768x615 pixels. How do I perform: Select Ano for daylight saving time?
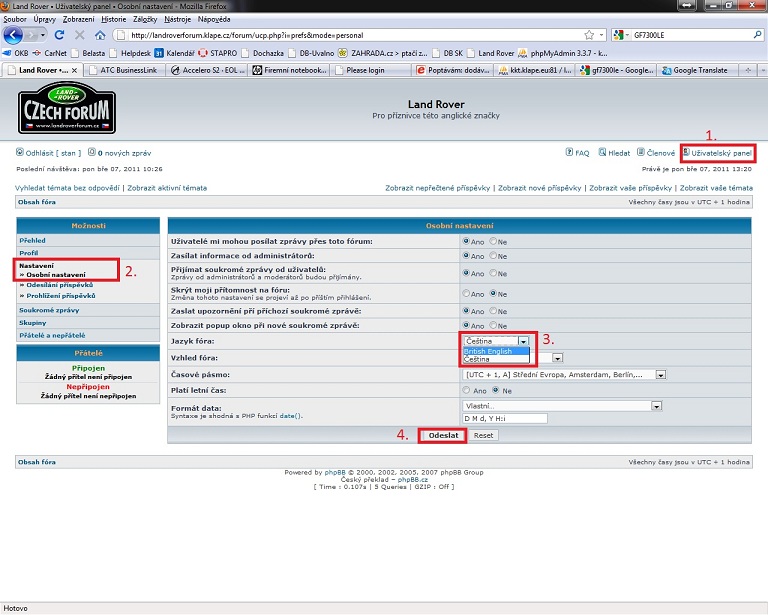point(466,390)
